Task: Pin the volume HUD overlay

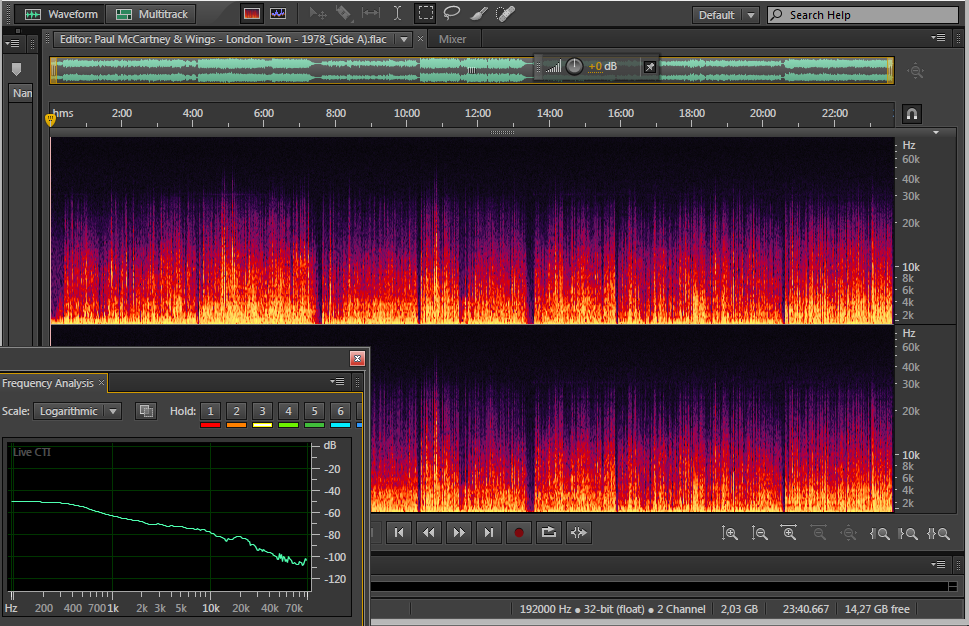Action: pos(650,67)
